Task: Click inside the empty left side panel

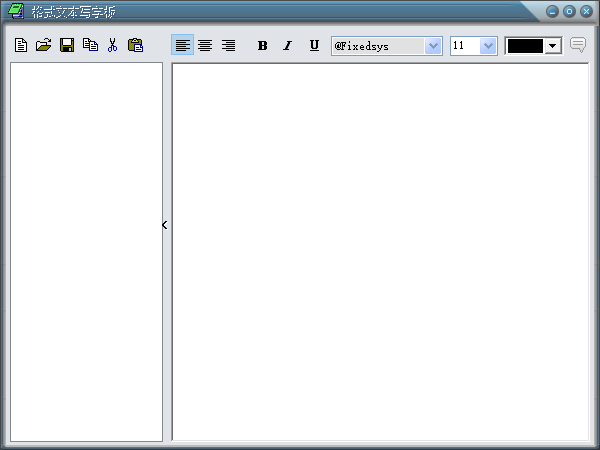Action: click(86, 250)
